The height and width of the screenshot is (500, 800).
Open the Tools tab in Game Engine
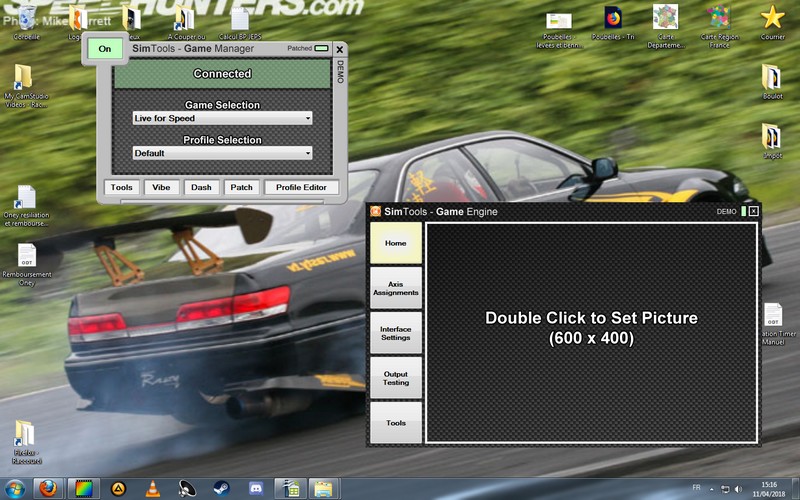coord(396,423)
